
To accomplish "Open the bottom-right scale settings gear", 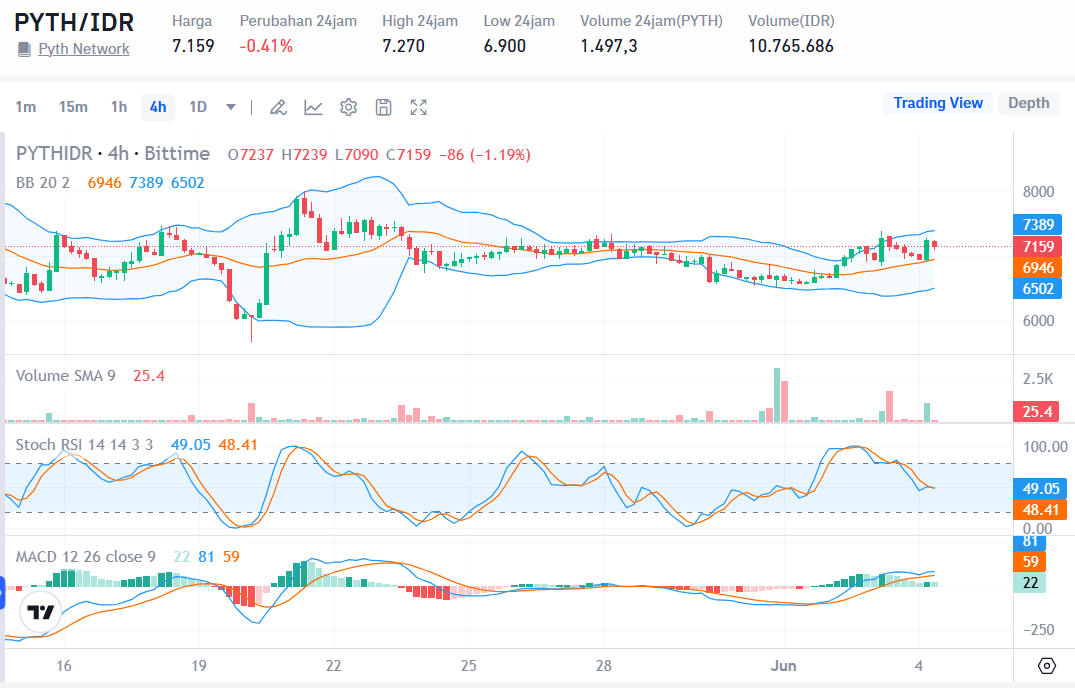I will click(1046, 665).
